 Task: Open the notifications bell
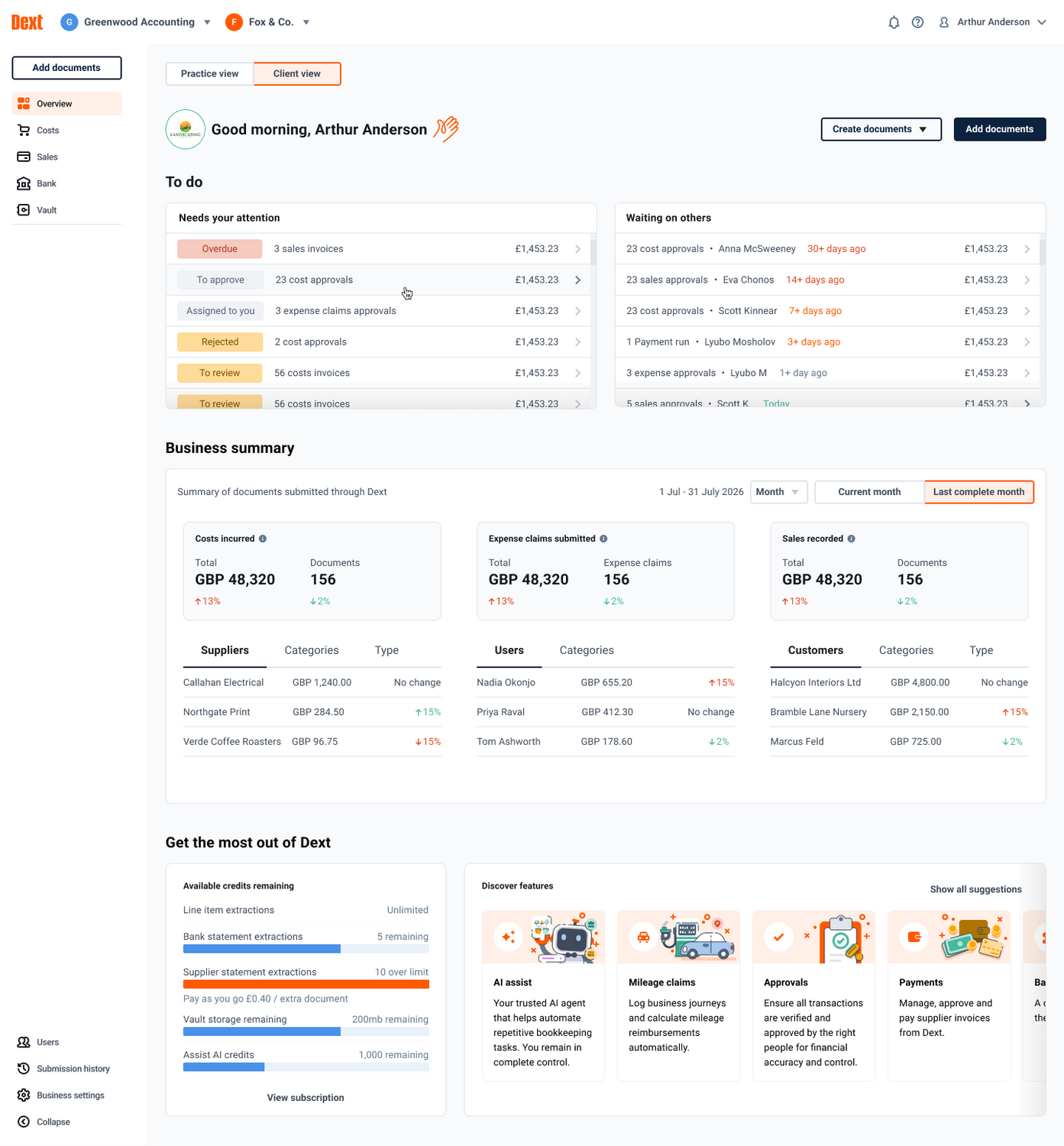894,22
